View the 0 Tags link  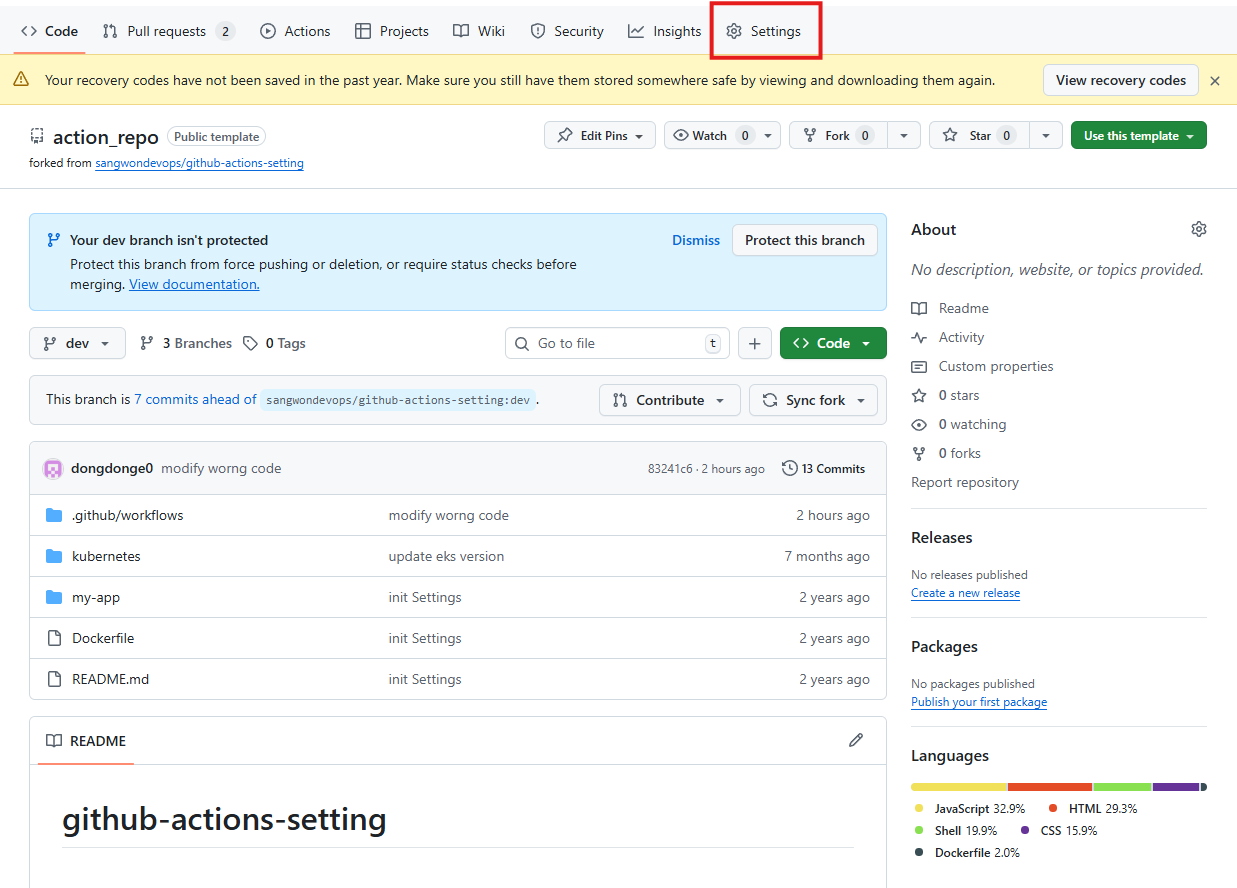click(275, 343)
